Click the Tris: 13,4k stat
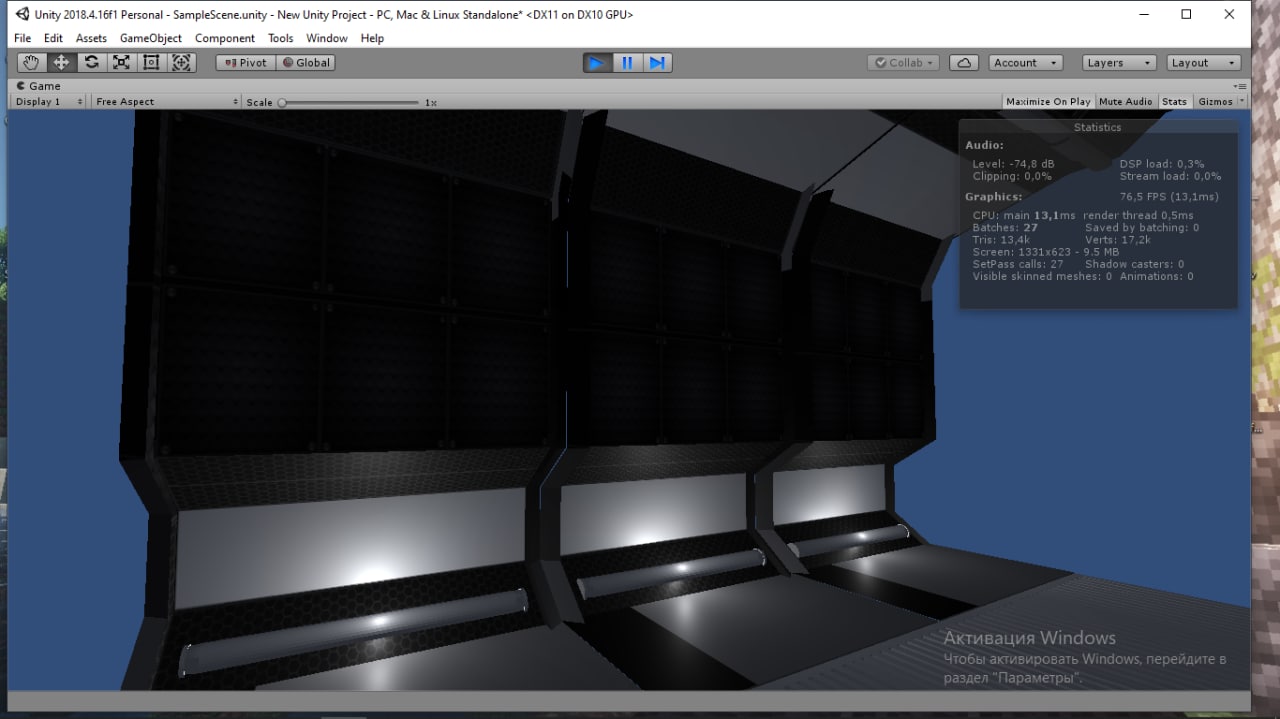 click(x=1001, y=240)
